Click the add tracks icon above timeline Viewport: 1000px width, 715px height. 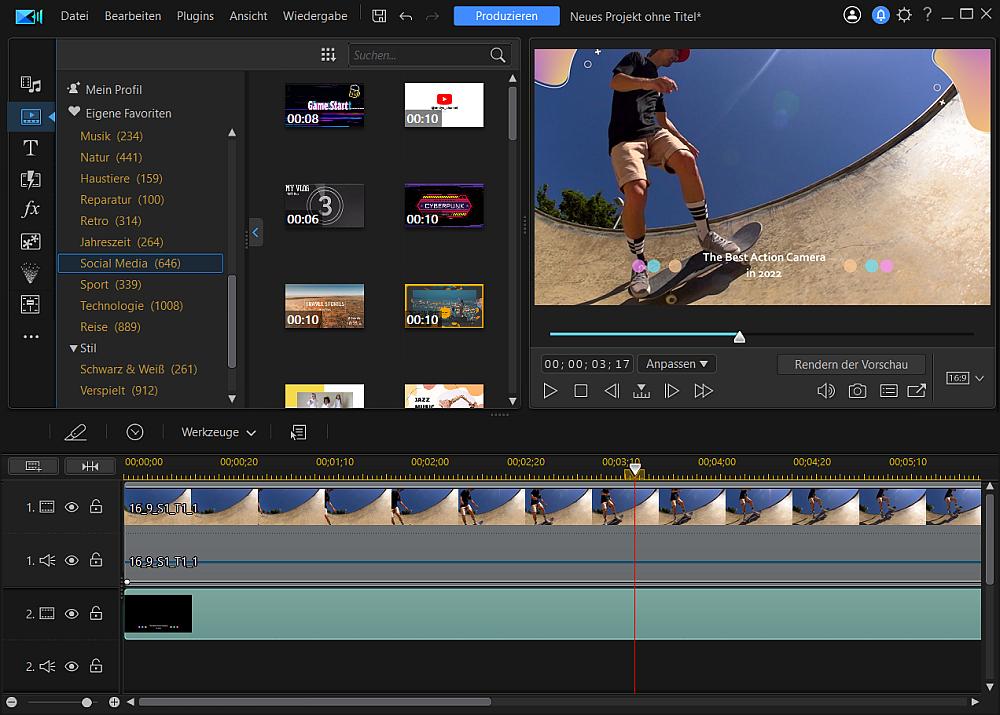(x=33, y=466)
